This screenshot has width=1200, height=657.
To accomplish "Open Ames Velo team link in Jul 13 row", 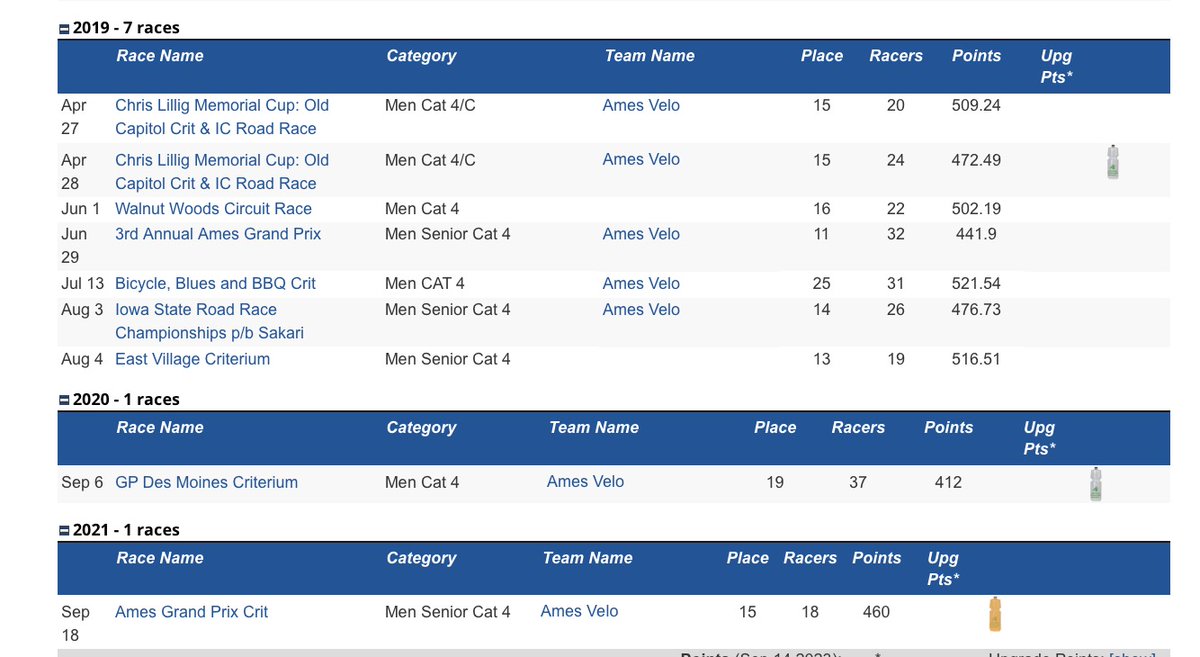I will coord(641,284).
